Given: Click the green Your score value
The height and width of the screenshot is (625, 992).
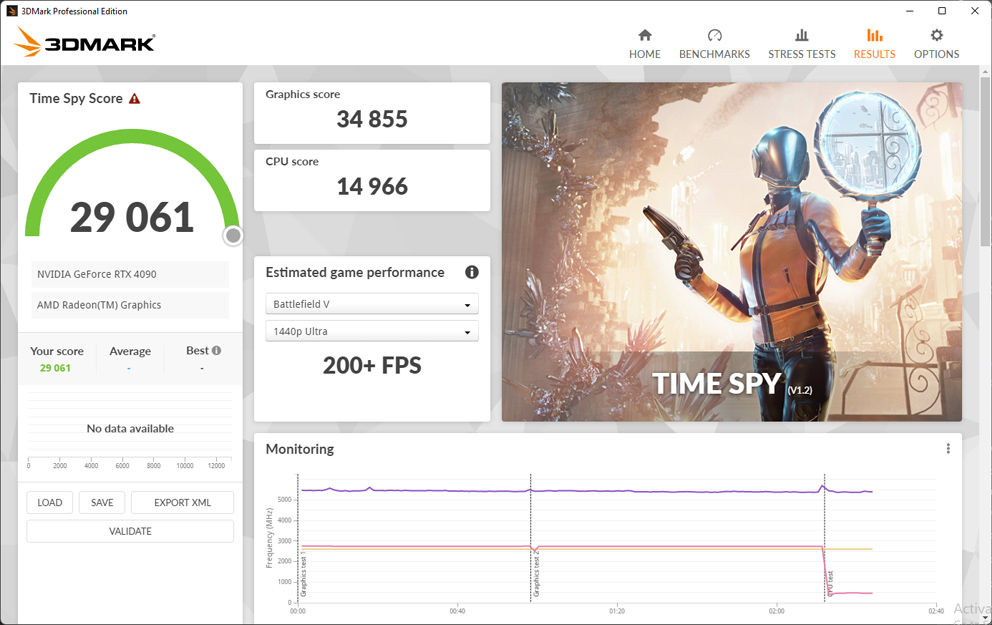Looking at the screenshot, I should pyautogui.click(x=55, y=368).
